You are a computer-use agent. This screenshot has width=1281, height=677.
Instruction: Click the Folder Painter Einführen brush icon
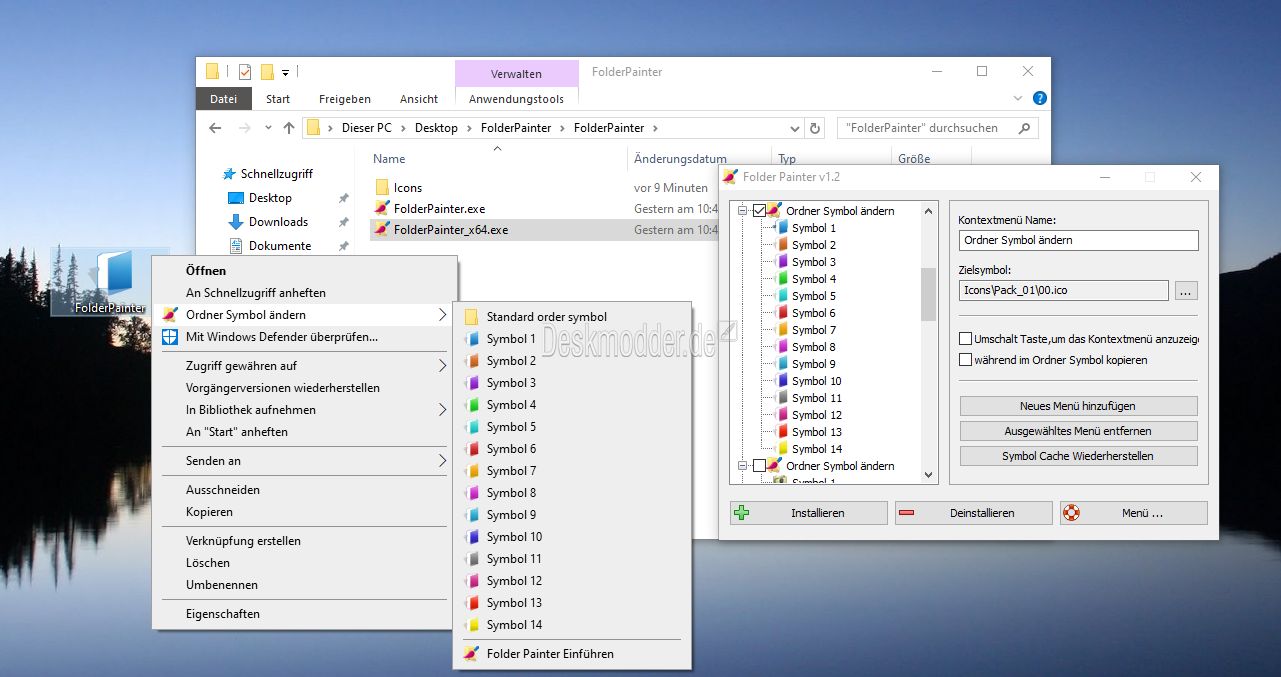coord(471,654)
